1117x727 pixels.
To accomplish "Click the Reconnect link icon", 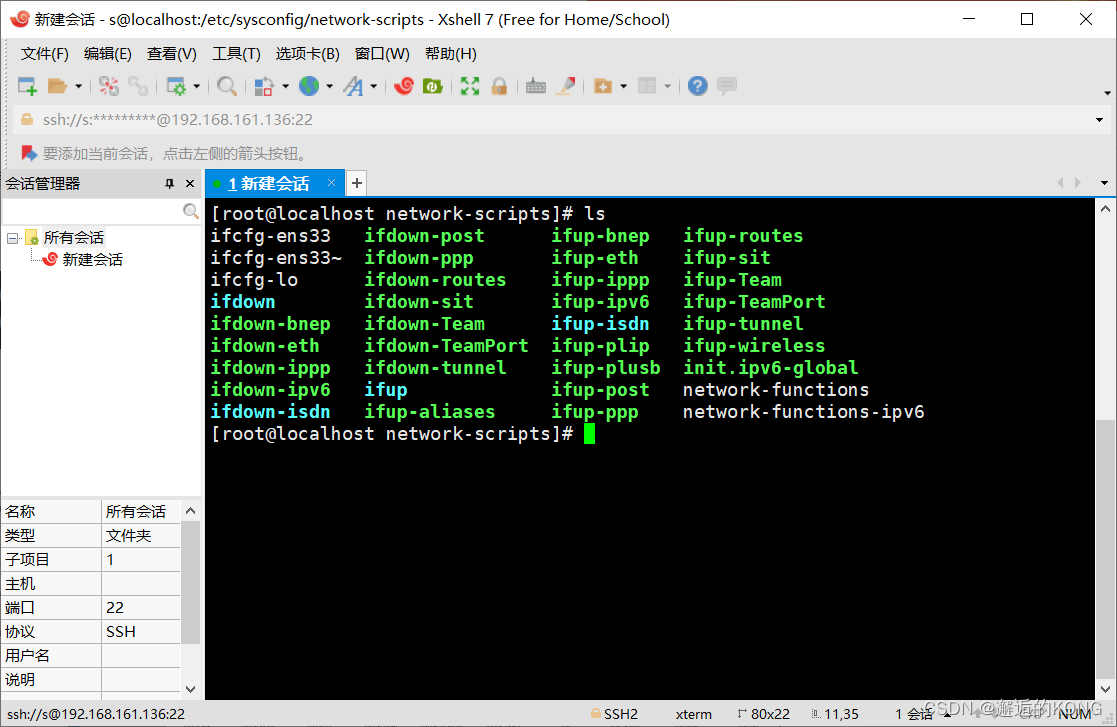I will [x=137, y=86].
